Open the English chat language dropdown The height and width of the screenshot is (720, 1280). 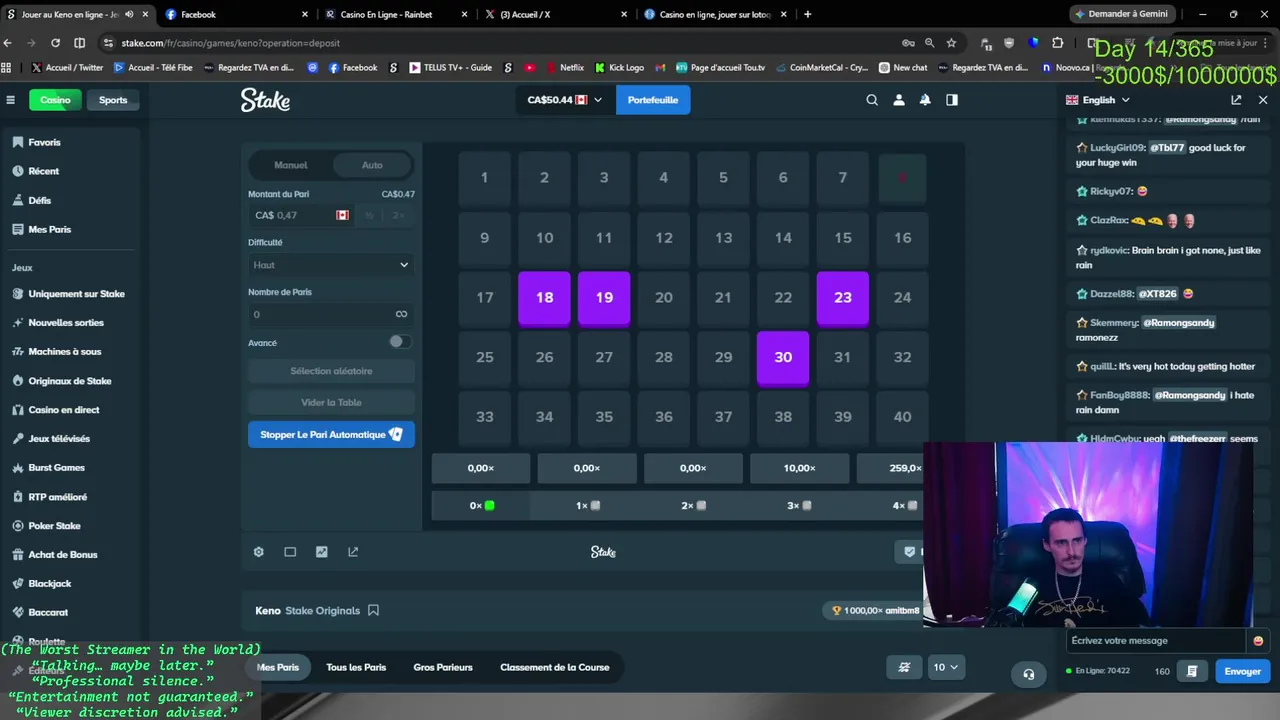(x=1098, y=100)
